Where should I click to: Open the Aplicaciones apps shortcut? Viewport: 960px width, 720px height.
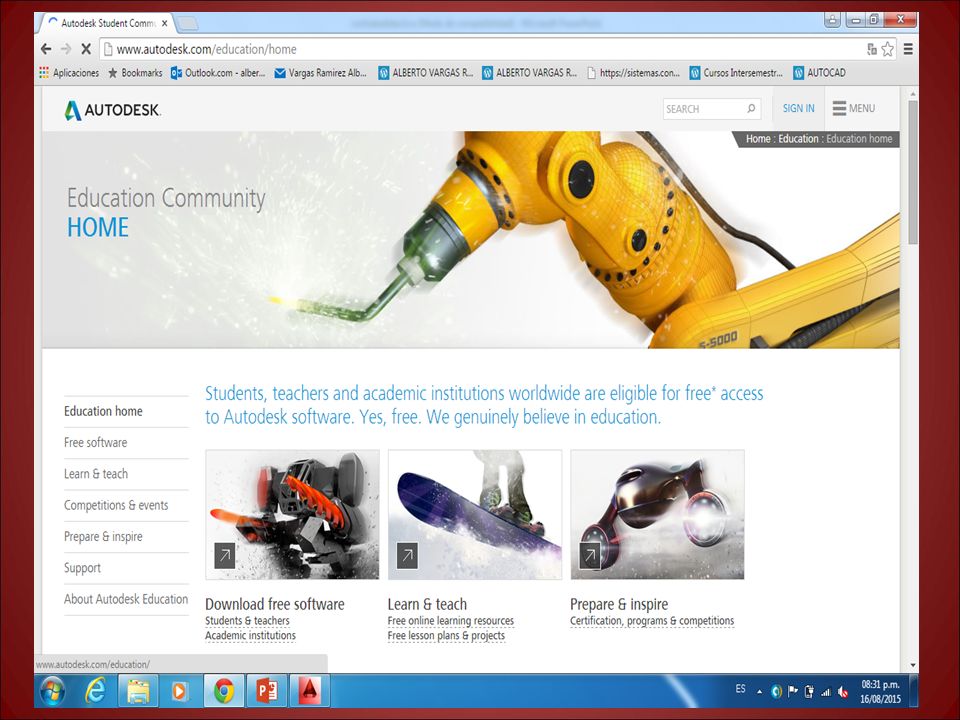pyautogui.click(x=69, y=73)
